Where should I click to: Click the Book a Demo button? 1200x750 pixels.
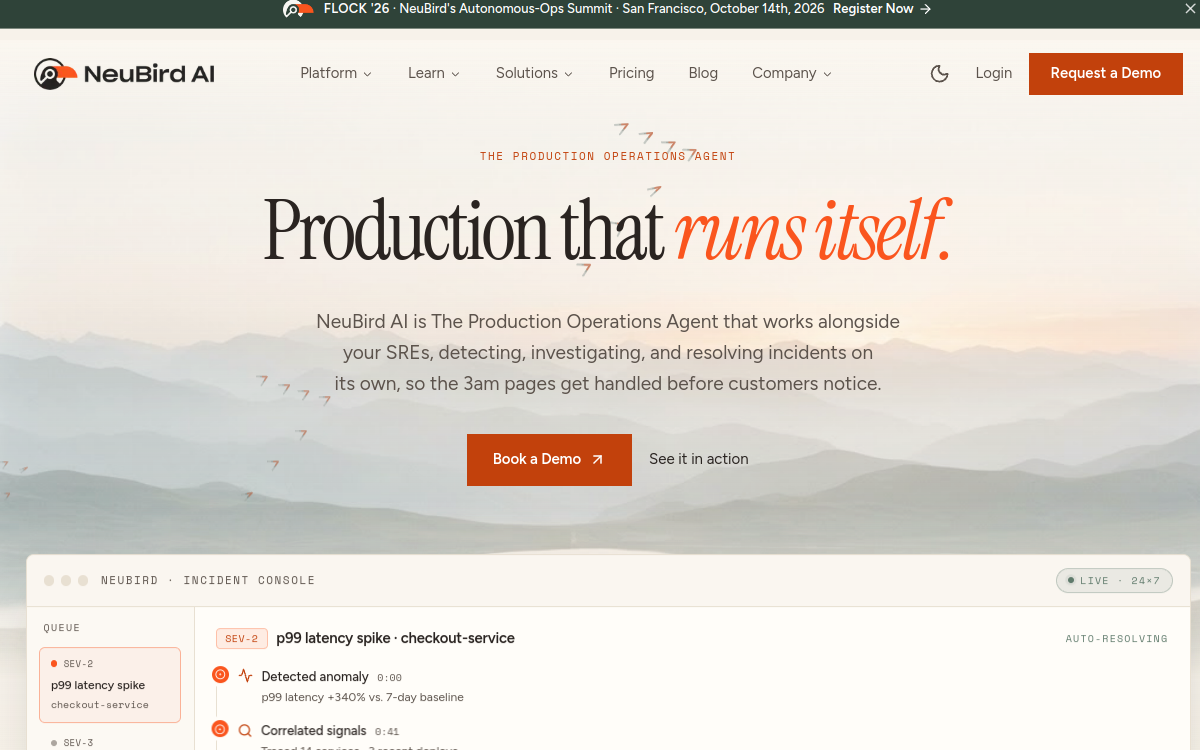549,459
